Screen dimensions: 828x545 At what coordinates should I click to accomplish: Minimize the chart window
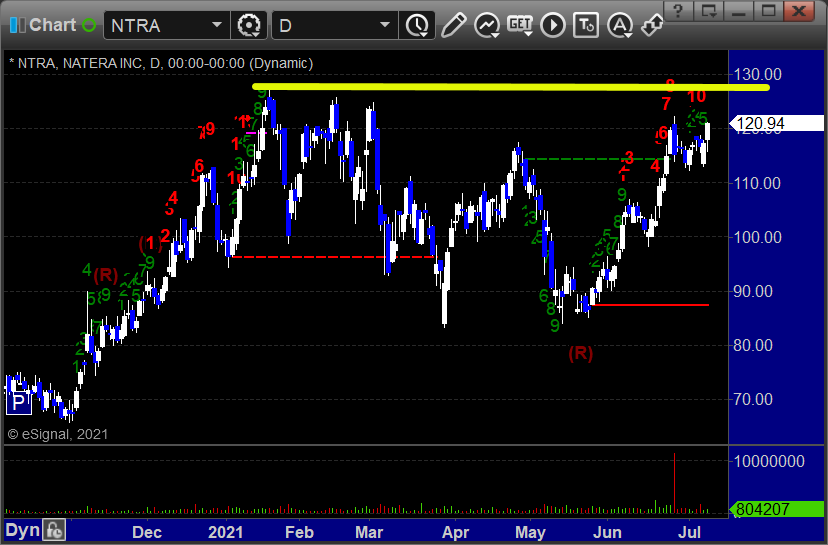tap(738, 11)
